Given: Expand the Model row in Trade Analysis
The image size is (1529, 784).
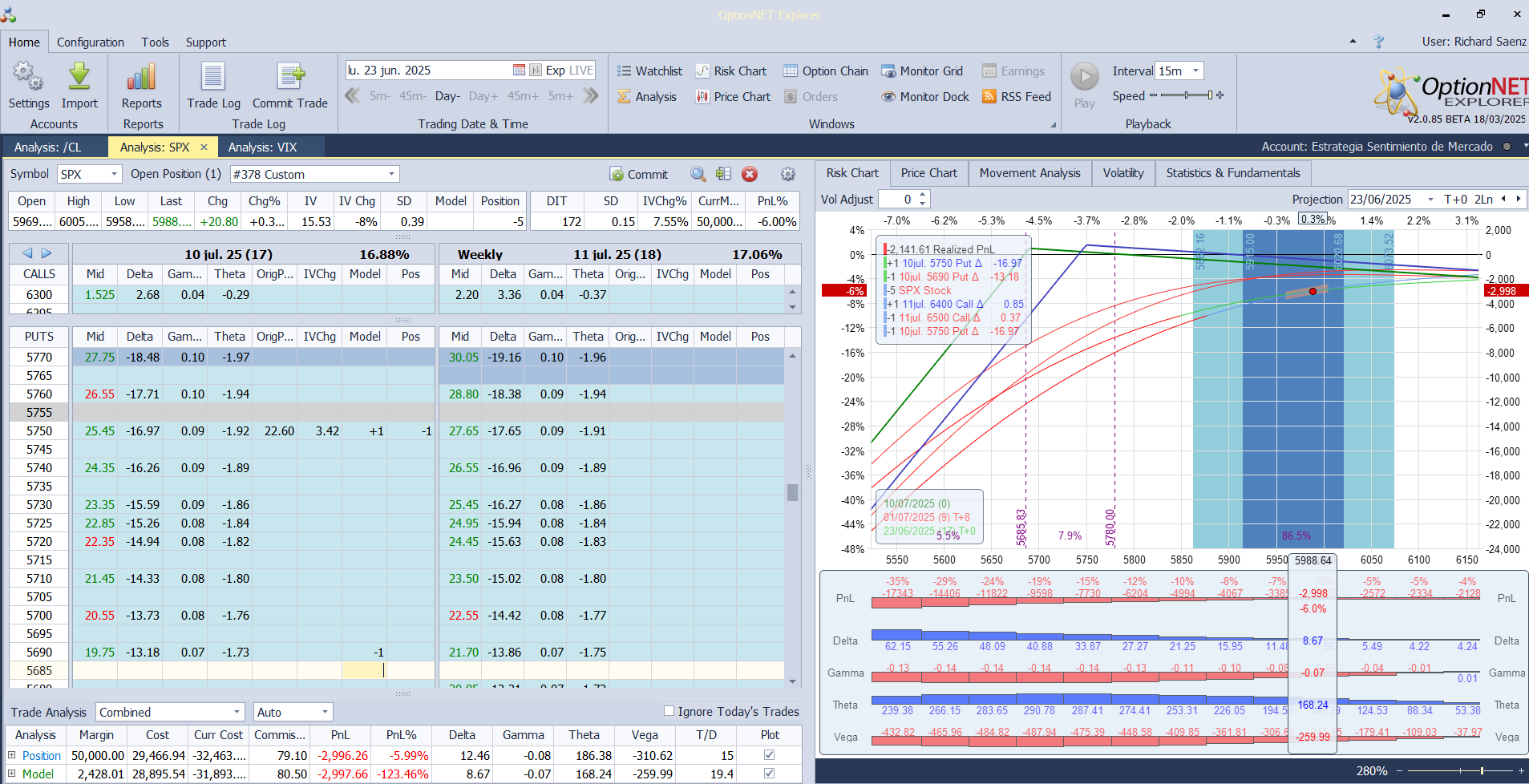Looking at the screenshot, I should (12, 774).
